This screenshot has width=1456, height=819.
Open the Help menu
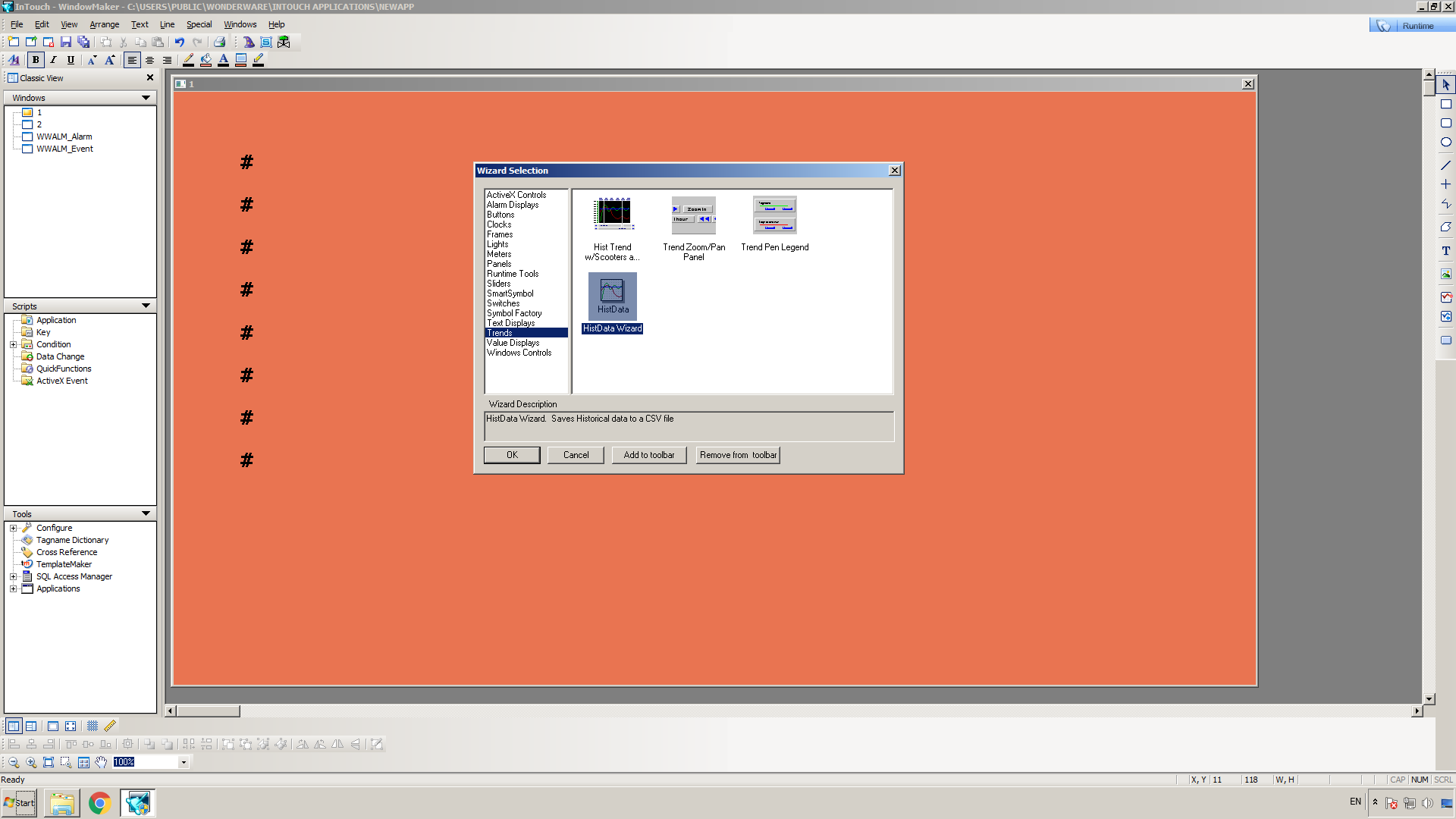pyautogui.click(x=276, y=24)
